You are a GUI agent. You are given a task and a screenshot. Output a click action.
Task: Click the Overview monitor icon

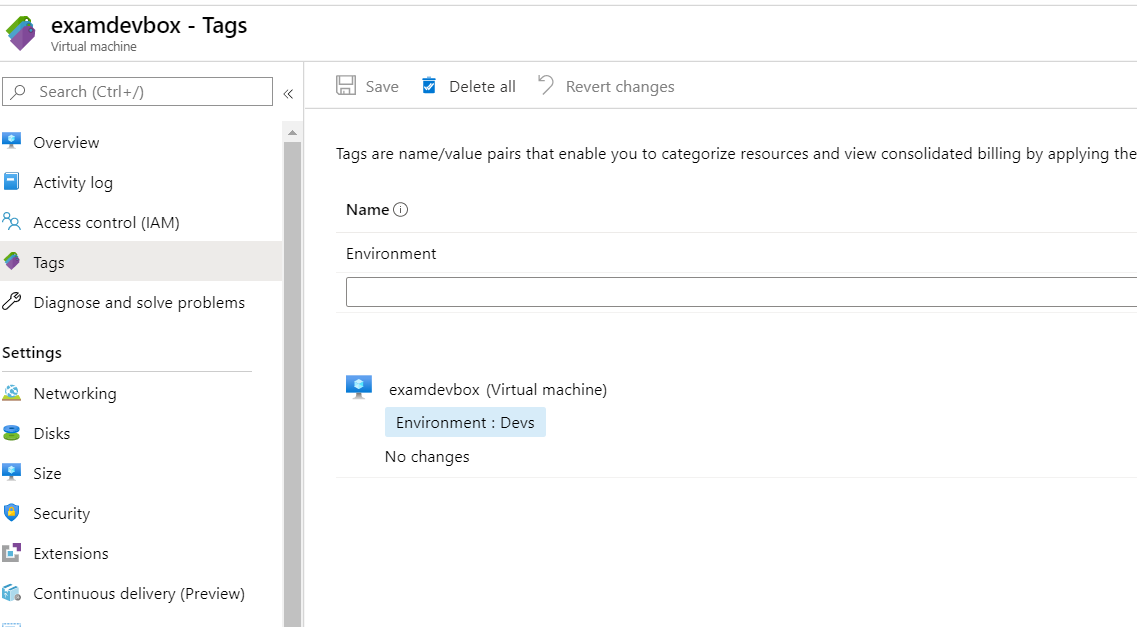12,141
